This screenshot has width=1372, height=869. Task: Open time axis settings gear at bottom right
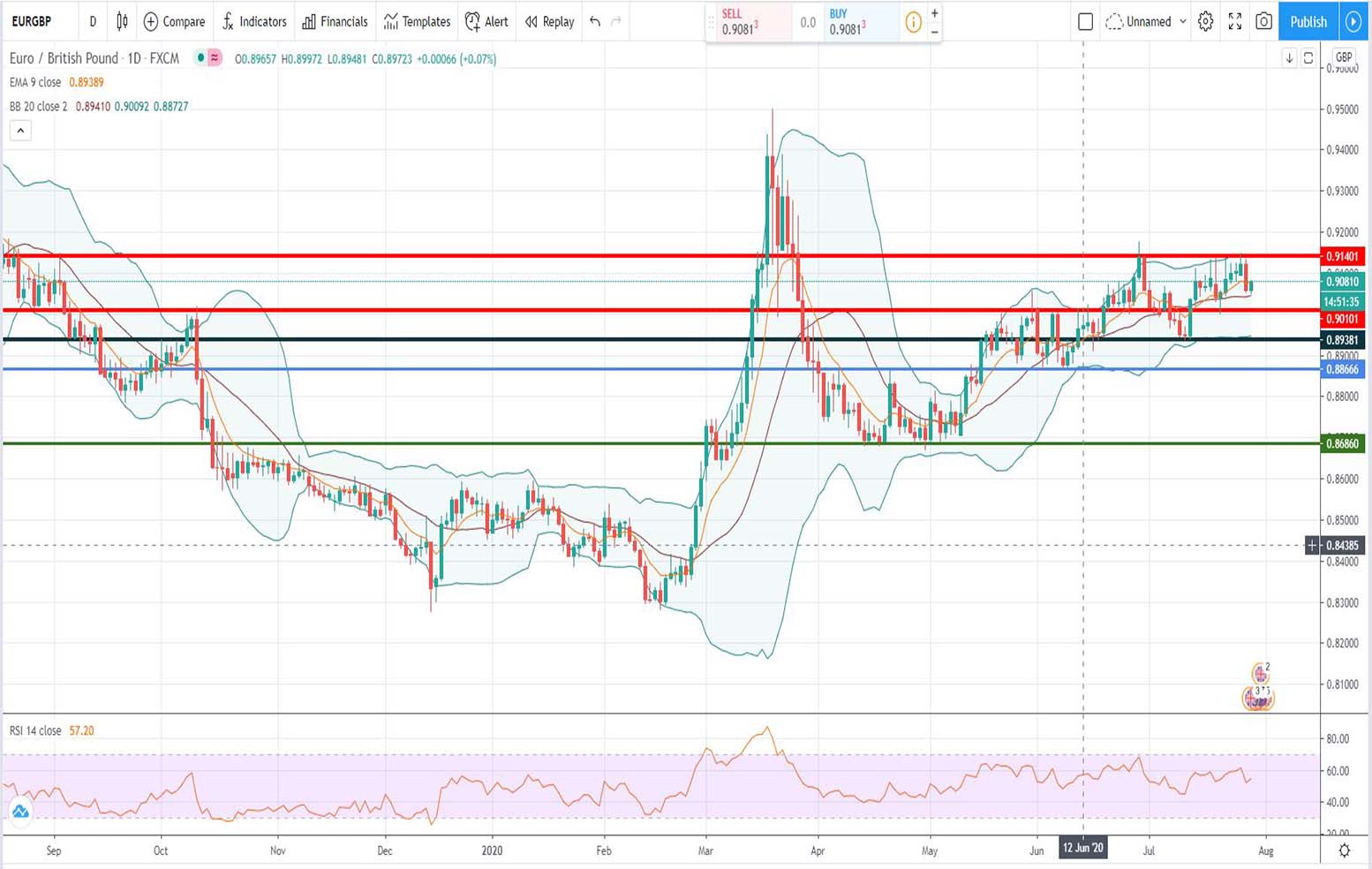[1344, 850]
